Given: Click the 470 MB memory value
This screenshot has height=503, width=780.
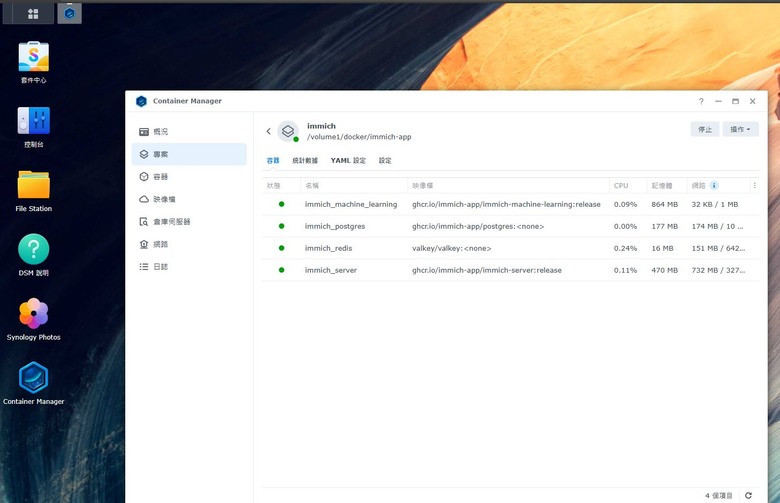Looking at the screenshot, I should (665, 270).
